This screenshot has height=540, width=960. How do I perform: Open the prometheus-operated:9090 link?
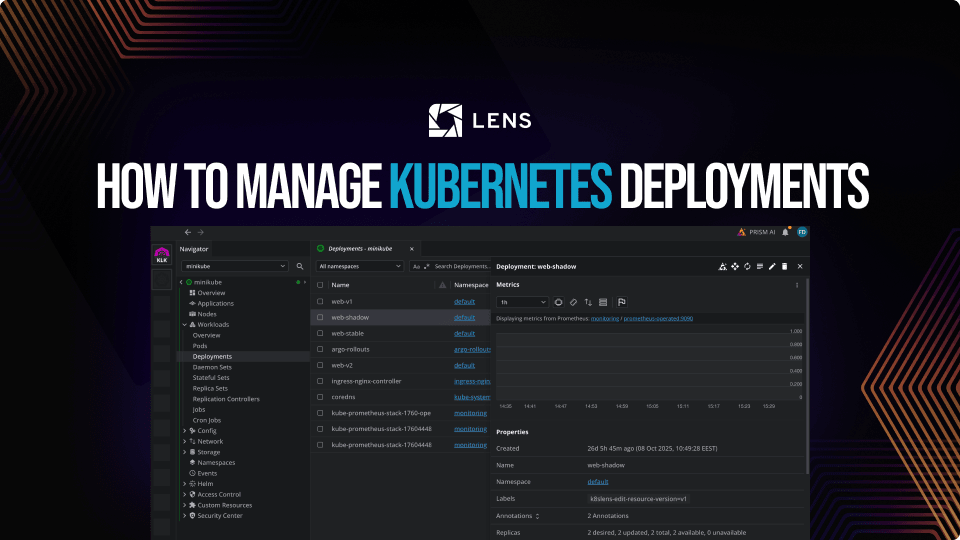[x=659, y=318]
